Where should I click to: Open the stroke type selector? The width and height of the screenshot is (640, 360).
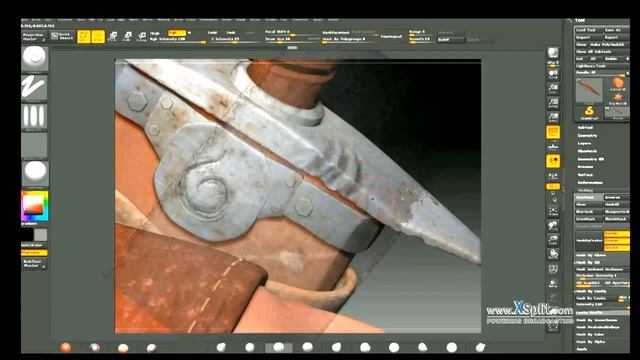click(35, 88)
